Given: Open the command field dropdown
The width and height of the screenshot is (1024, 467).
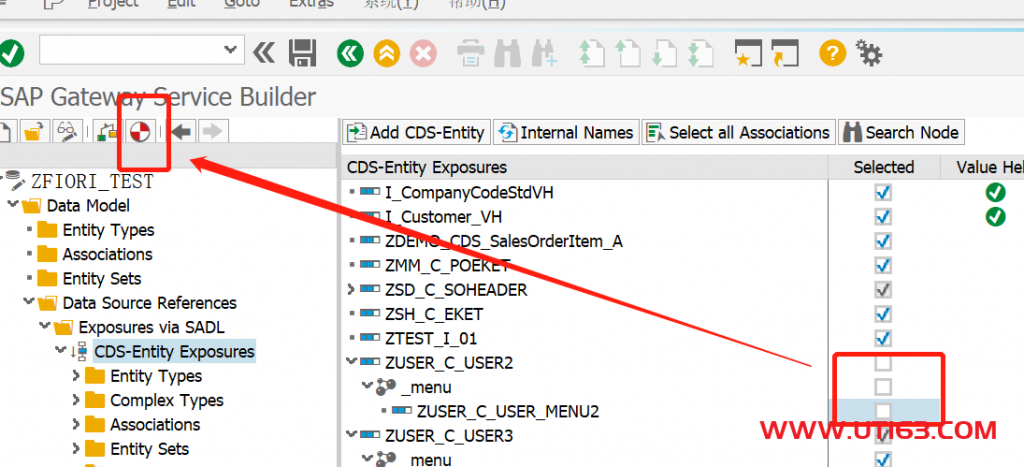Looking at the screenshot, I should 232,49.
